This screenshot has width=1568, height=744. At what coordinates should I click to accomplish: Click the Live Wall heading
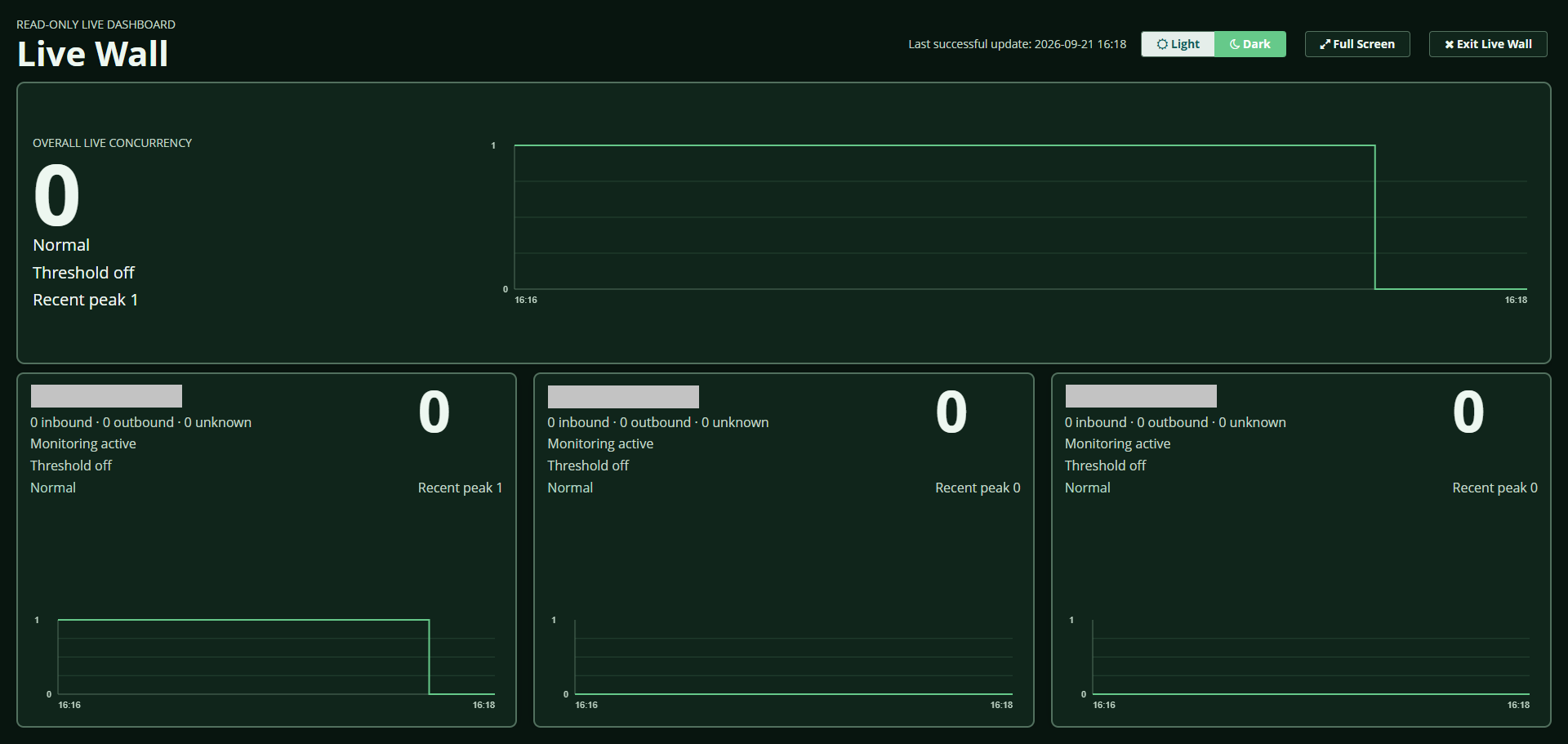coord(92,54)
